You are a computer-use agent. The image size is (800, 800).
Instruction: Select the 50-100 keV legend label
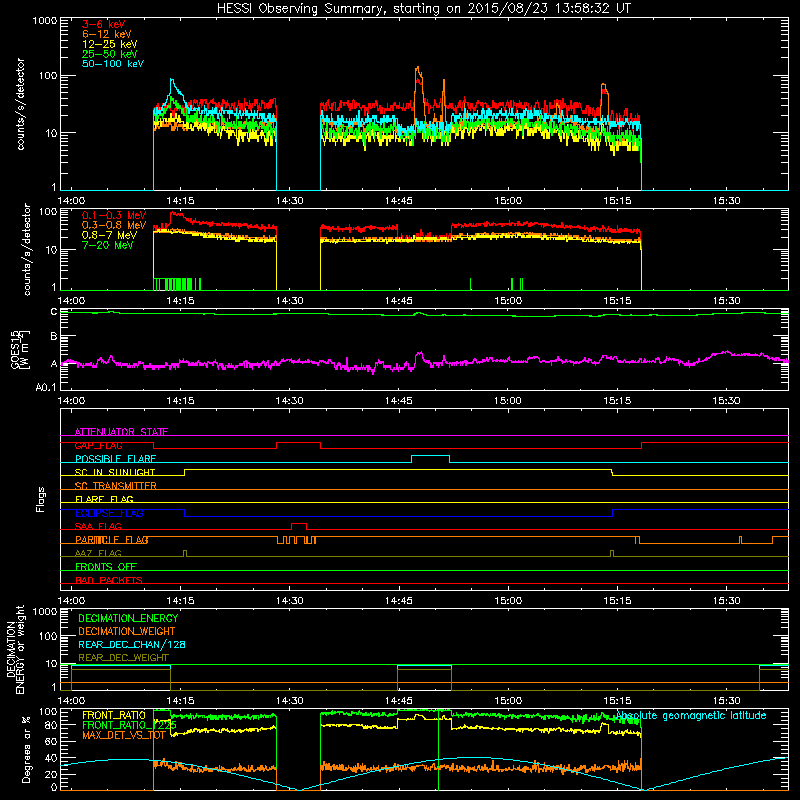(113, 64)
